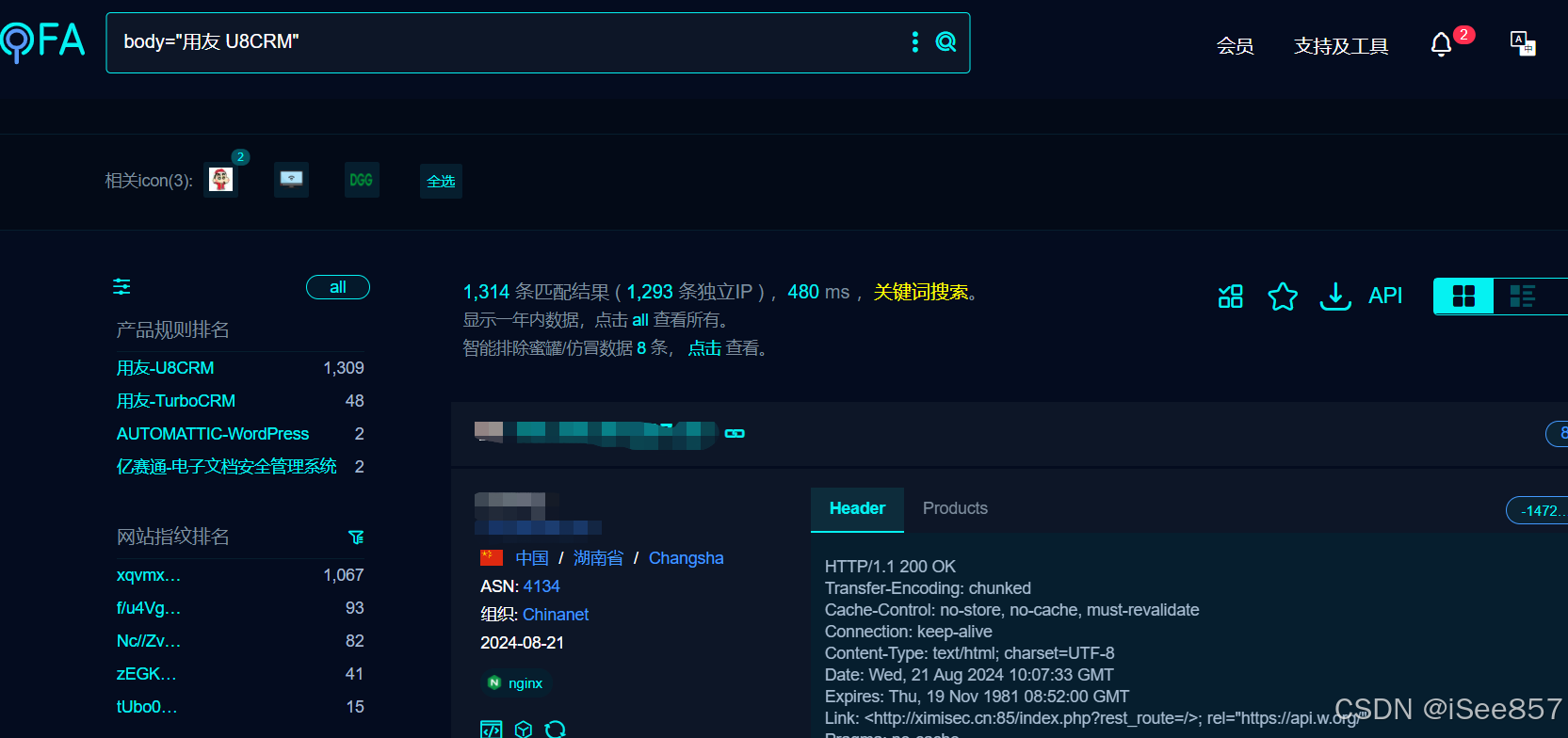
Task: Filter by 用友-TurboCRM product
Action: click(x=176, y=401)
